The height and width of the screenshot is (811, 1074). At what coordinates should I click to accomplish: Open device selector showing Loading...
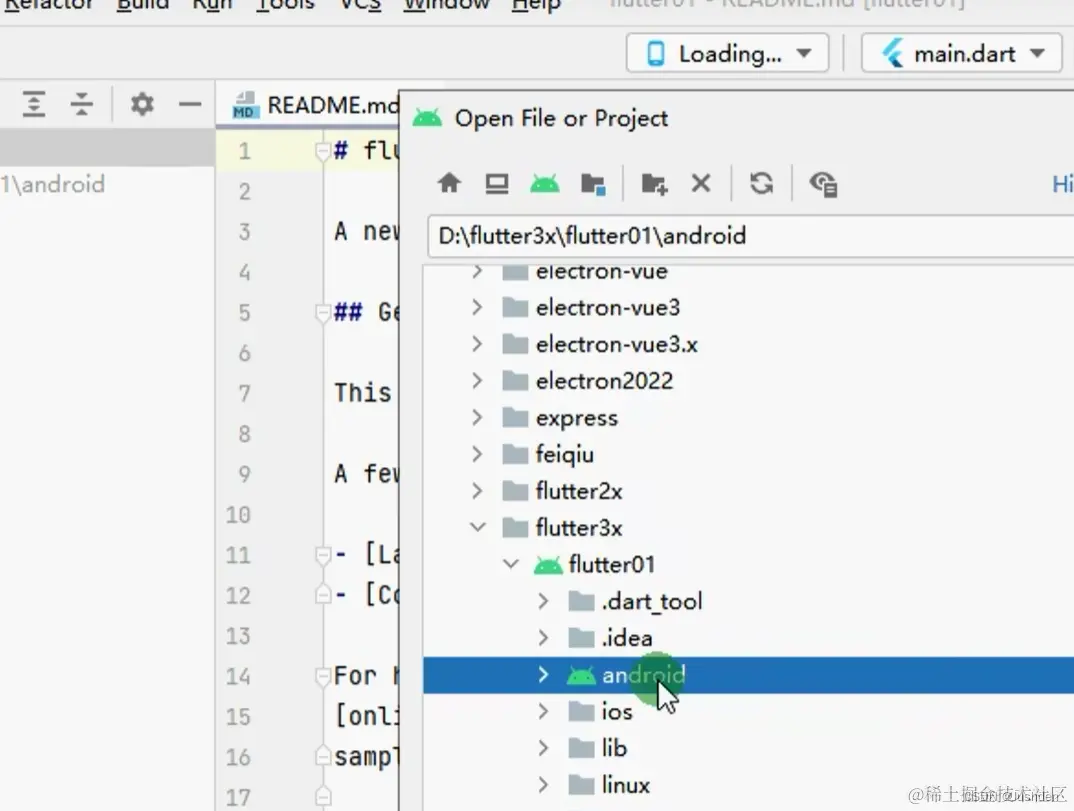click(727, 53)
